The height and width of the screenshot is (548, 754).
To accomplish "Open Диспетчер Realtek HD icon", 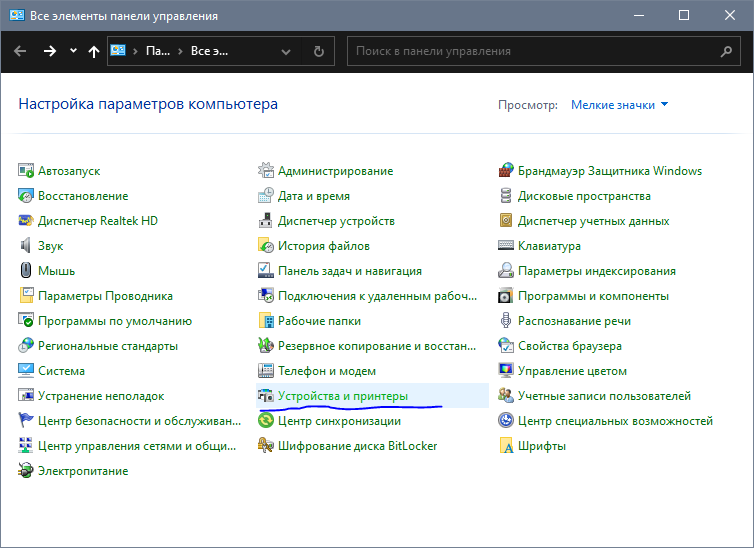I will coord(25,221).
